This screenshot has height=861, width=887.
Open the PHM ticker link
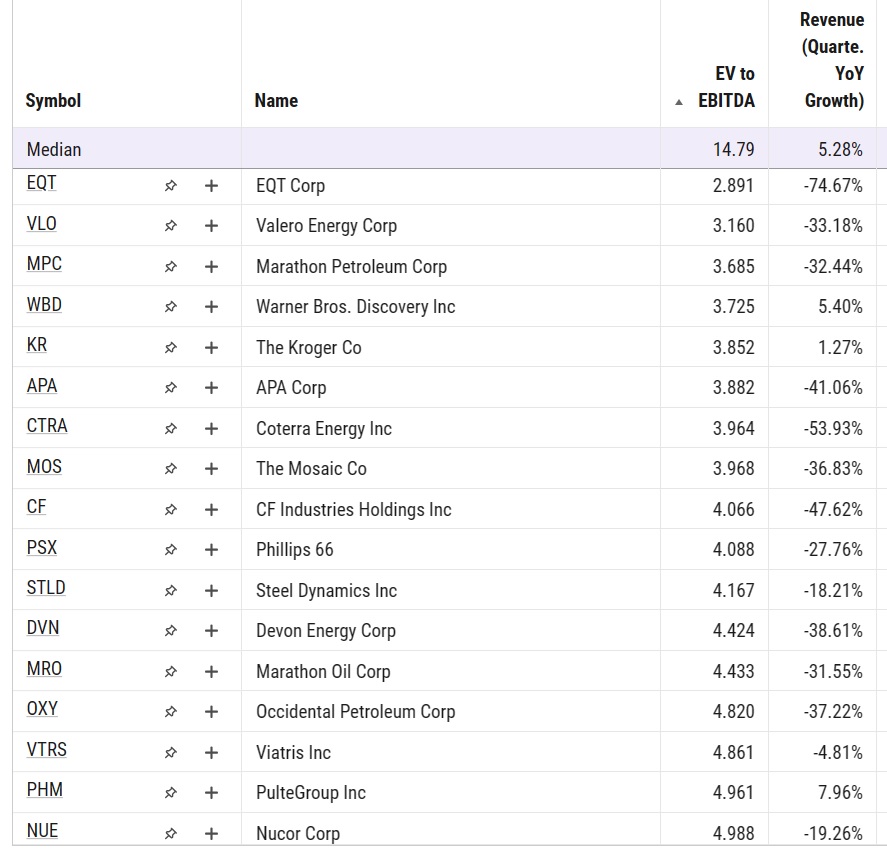(x=45, y=790)
